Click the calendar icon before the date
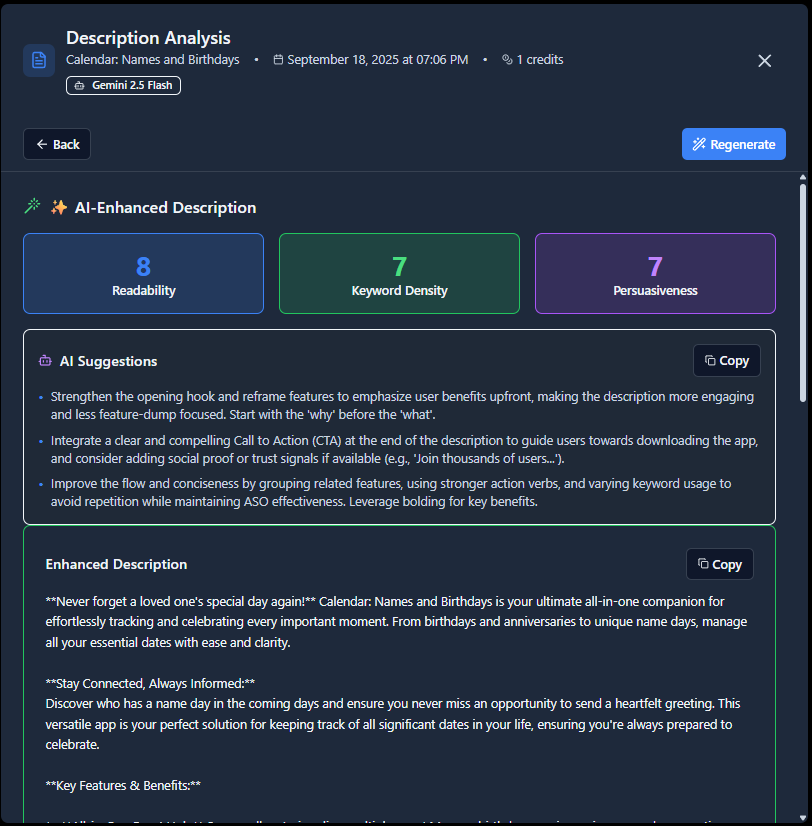Screen dimensions: 812x826 click(x=278, y=60)
